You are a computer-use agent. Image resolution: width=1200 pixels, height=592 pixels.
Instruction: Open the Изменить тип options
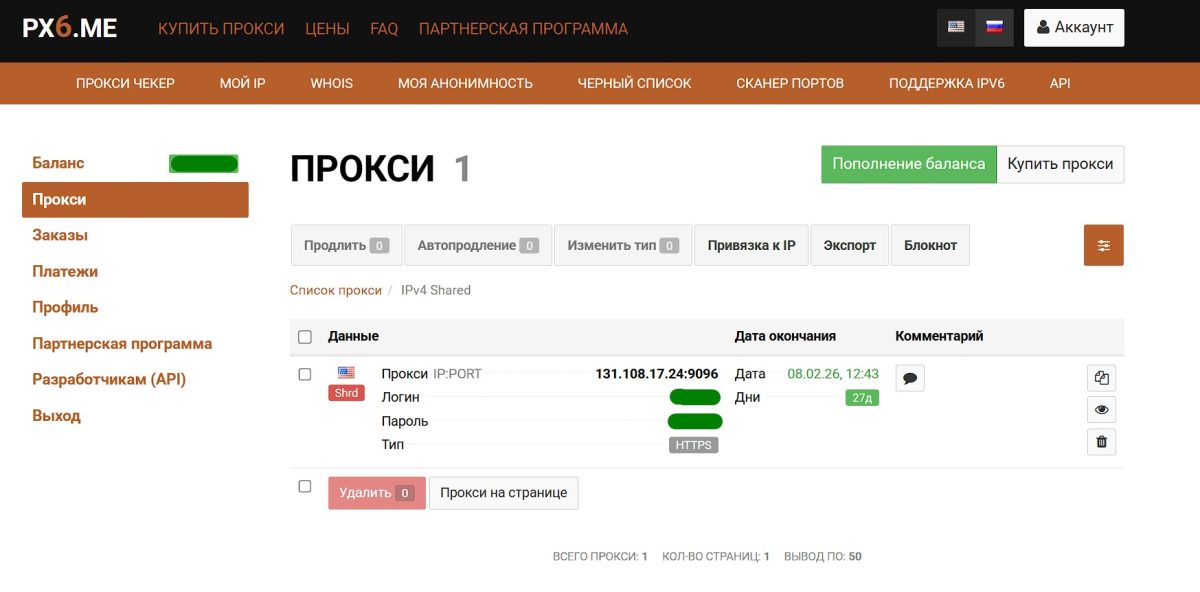pyautogui.click(x=622, y=245)
